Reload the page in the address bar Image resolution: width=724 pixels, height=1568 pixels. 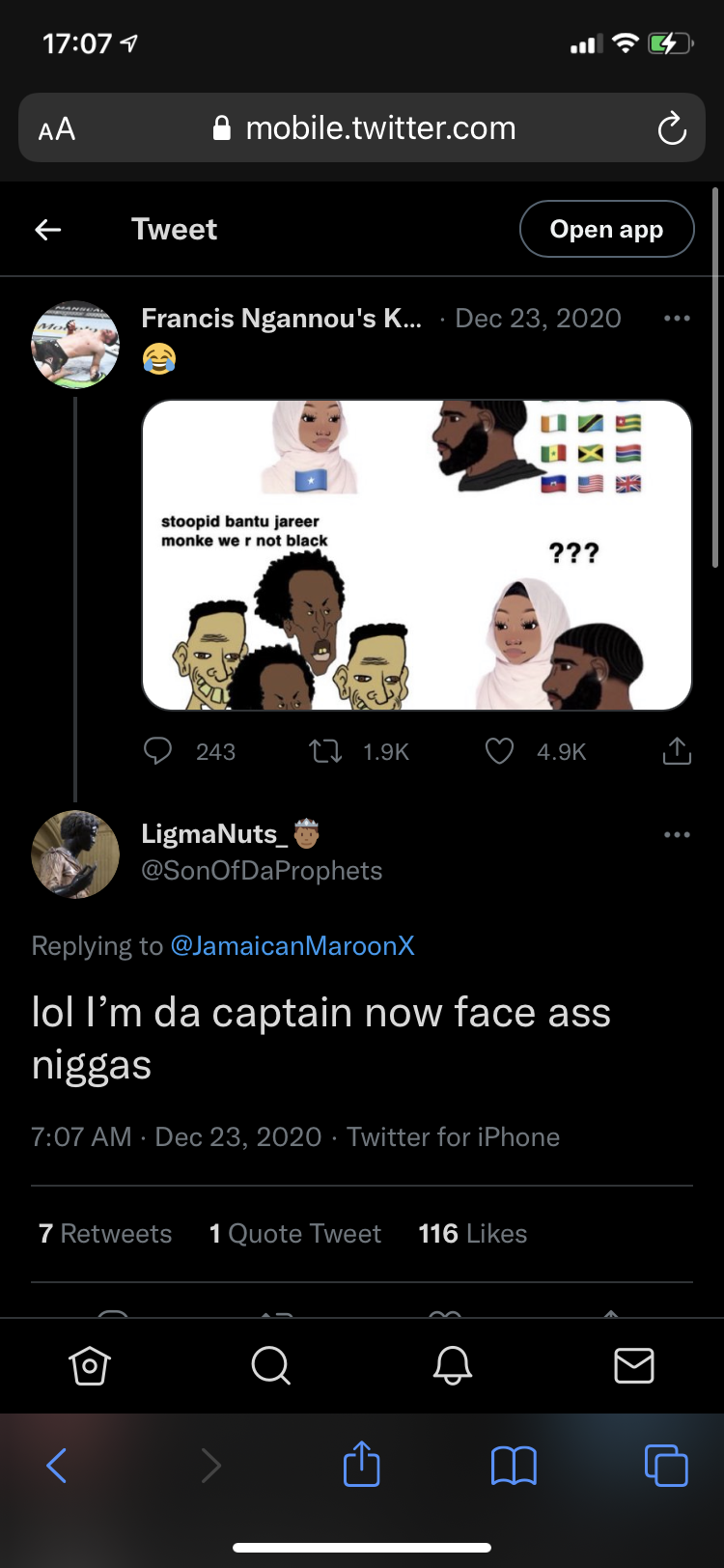click(x=671, y=128)
